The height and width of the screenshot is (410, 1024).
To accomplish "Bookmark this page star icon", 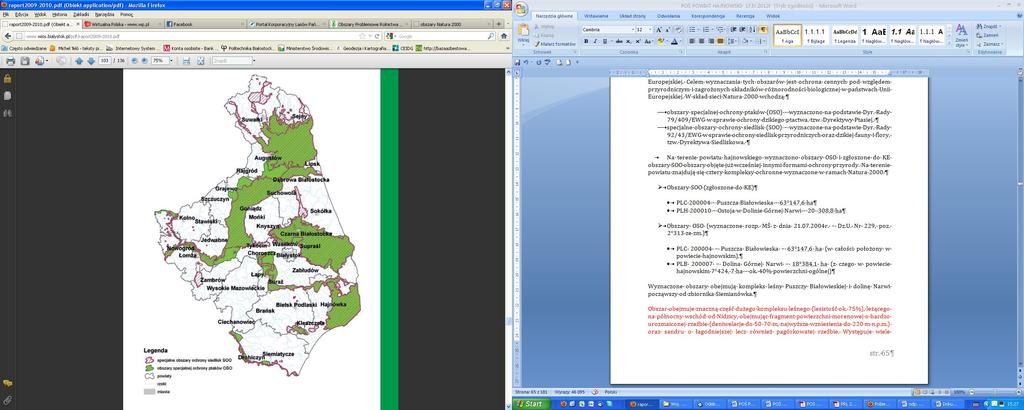I will (x=362, y=36).
